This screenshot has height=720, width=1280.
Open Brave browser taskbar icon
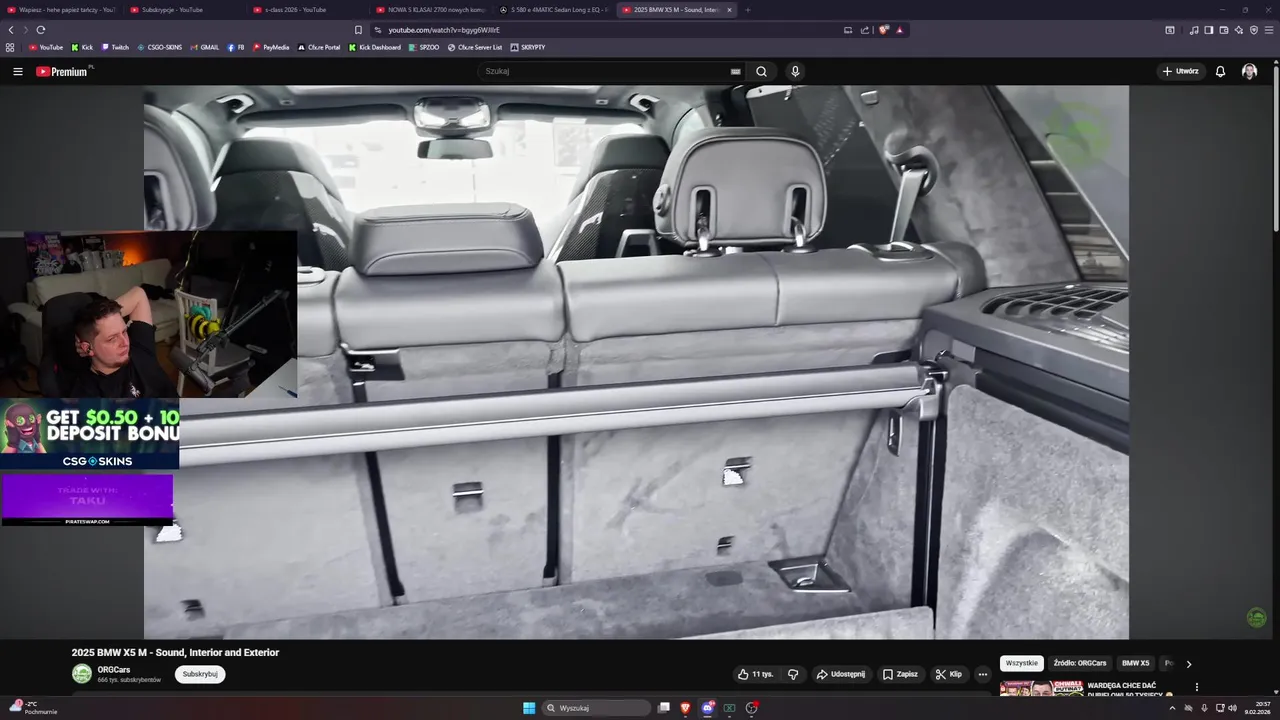[686, 708]
